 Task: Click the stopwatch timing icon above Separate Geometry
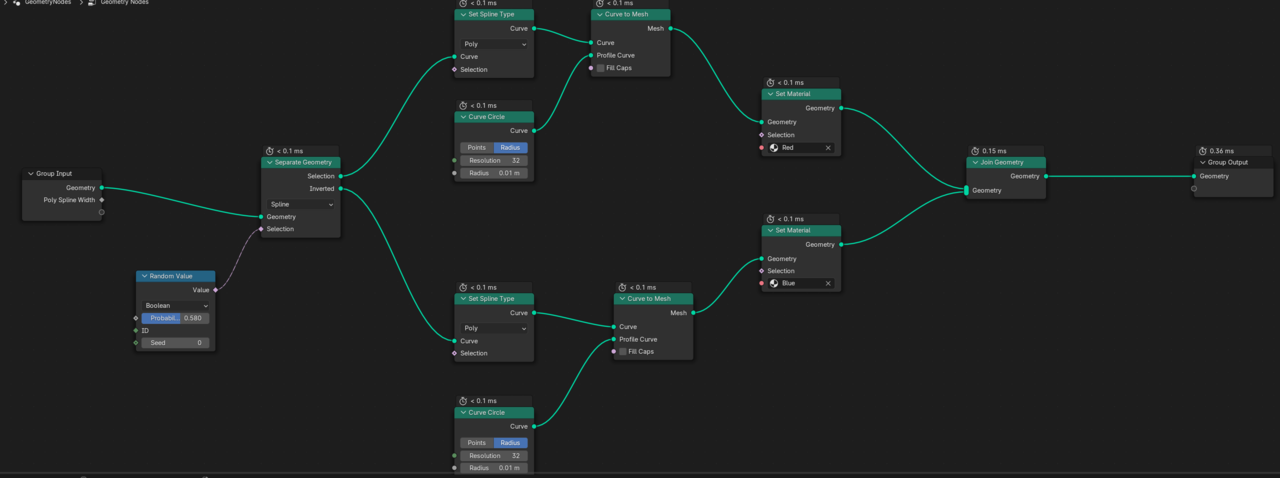pos(269,151)
